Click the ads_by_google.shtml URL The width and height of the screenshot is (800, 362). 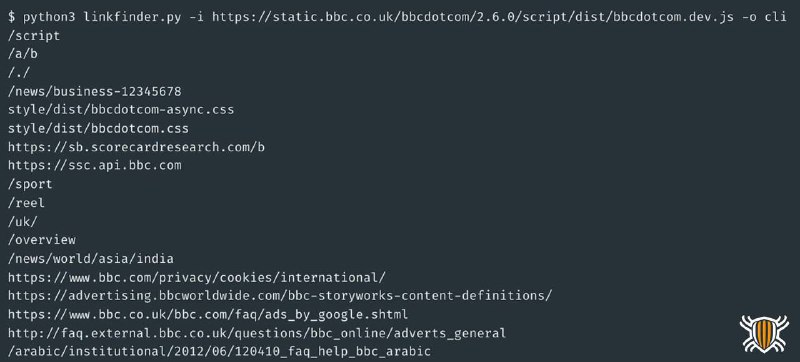[208, 315]
